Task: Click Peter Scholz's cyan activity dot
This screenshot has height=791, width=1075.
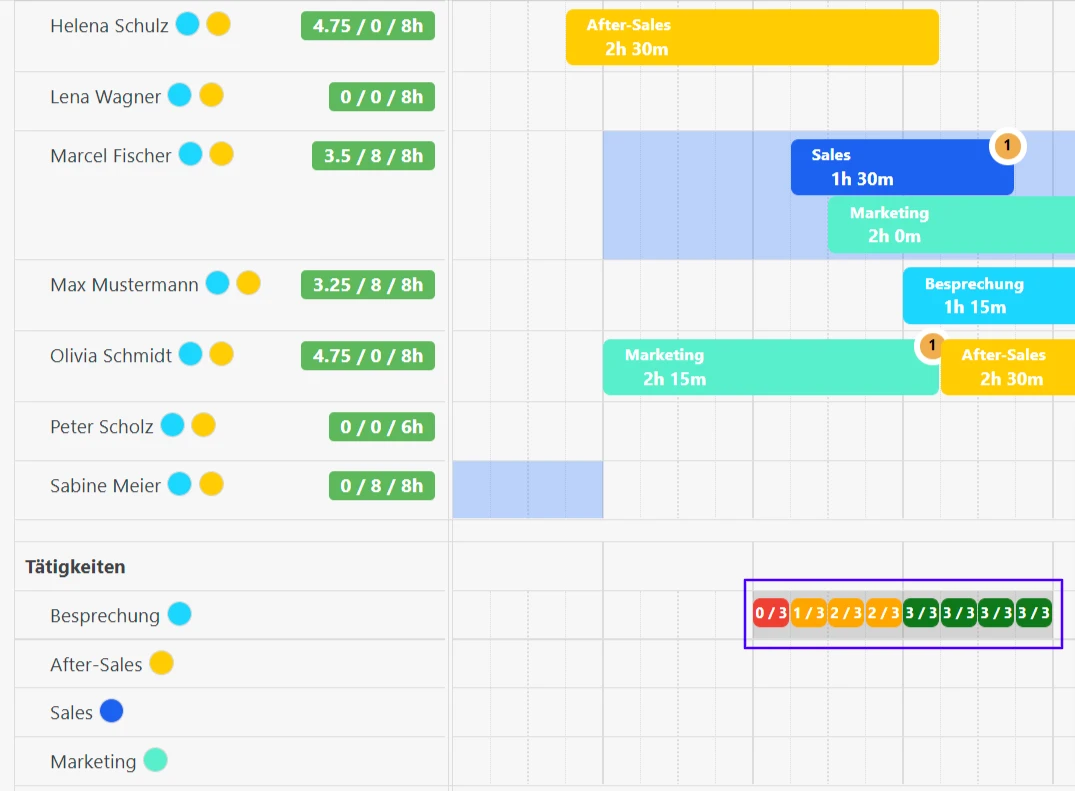Action: [172, 426]
